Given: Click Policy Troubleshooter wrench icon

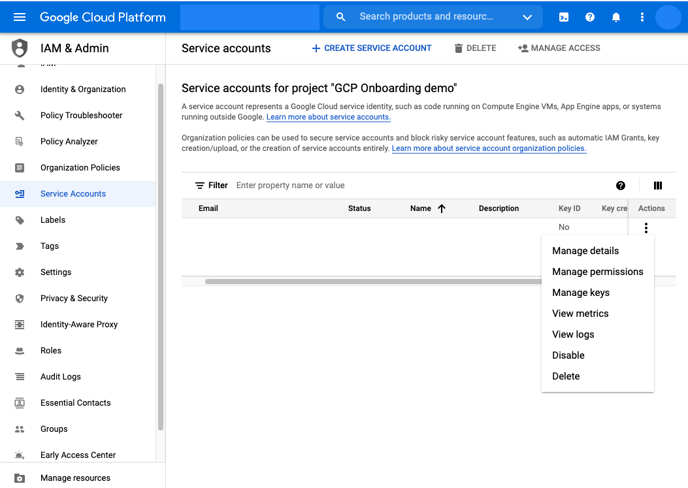Looking at the screenshot, I should click(x=19, y=115).
